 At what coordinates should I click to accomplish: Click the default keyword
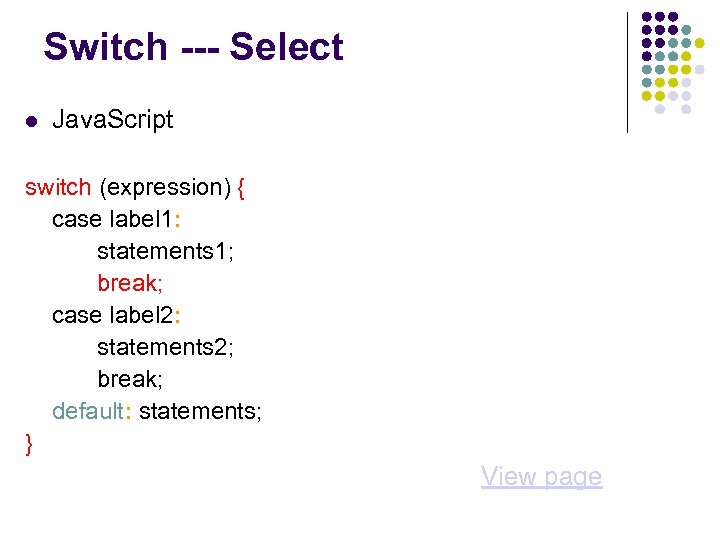pos(88,411)
